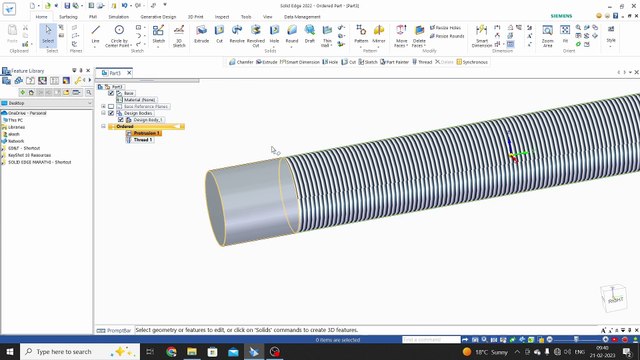
Task: Click Part Painter in quick toolbar
Action: click(394, 62)
